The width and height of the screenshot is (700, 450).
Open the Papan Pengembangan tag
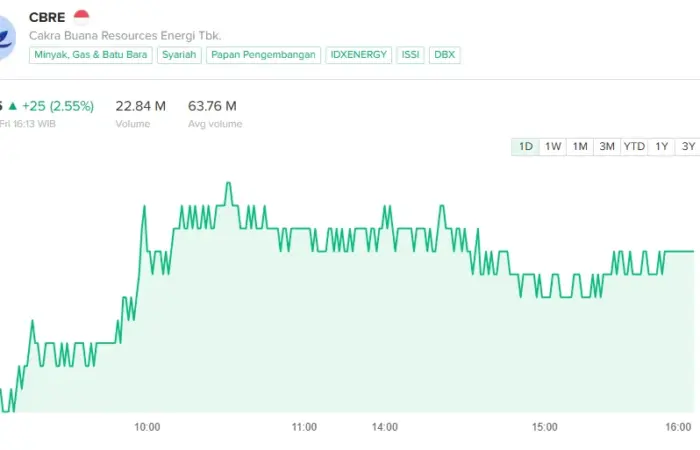pos(263,55)
